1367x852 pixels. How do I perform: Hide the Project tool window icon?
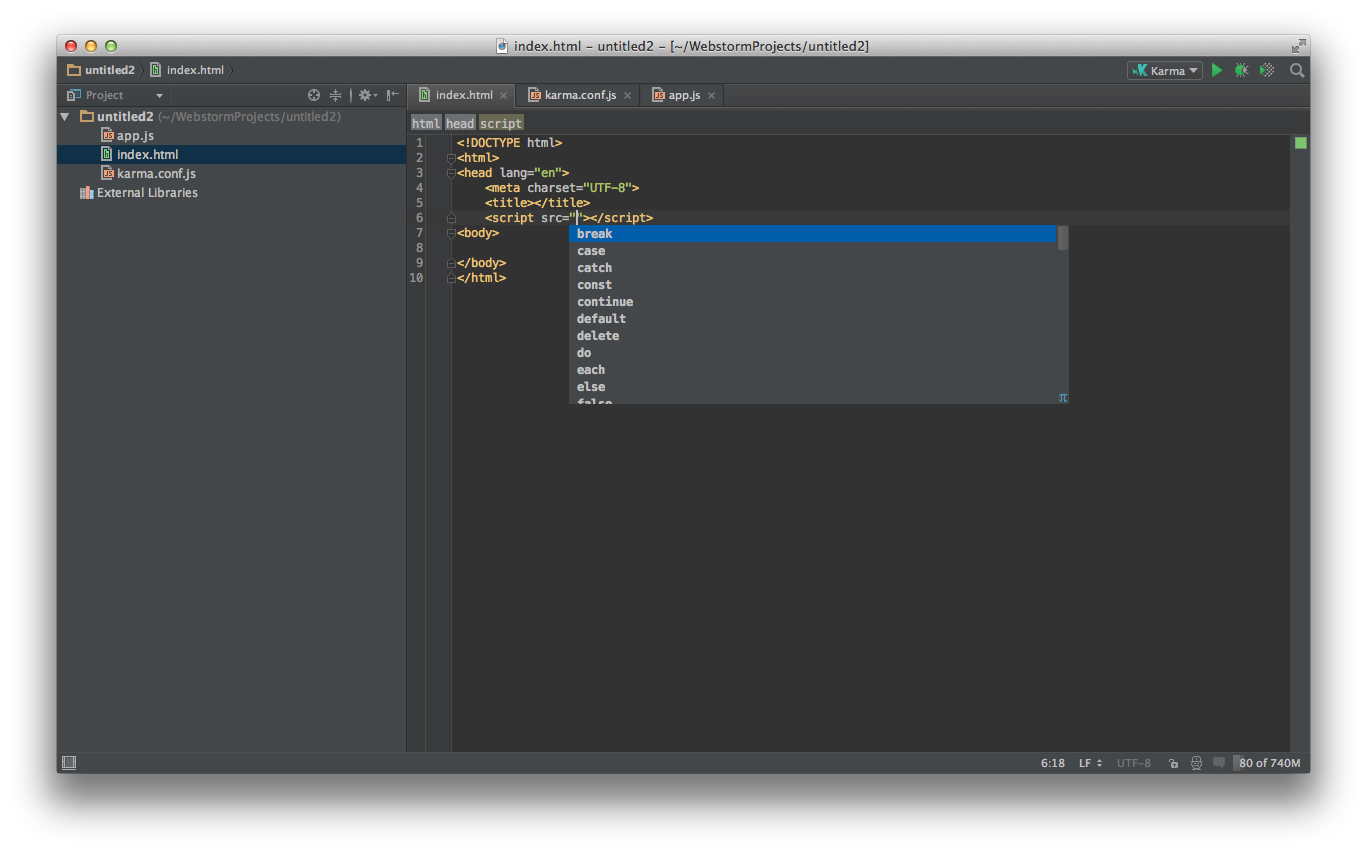click(393, 95)
